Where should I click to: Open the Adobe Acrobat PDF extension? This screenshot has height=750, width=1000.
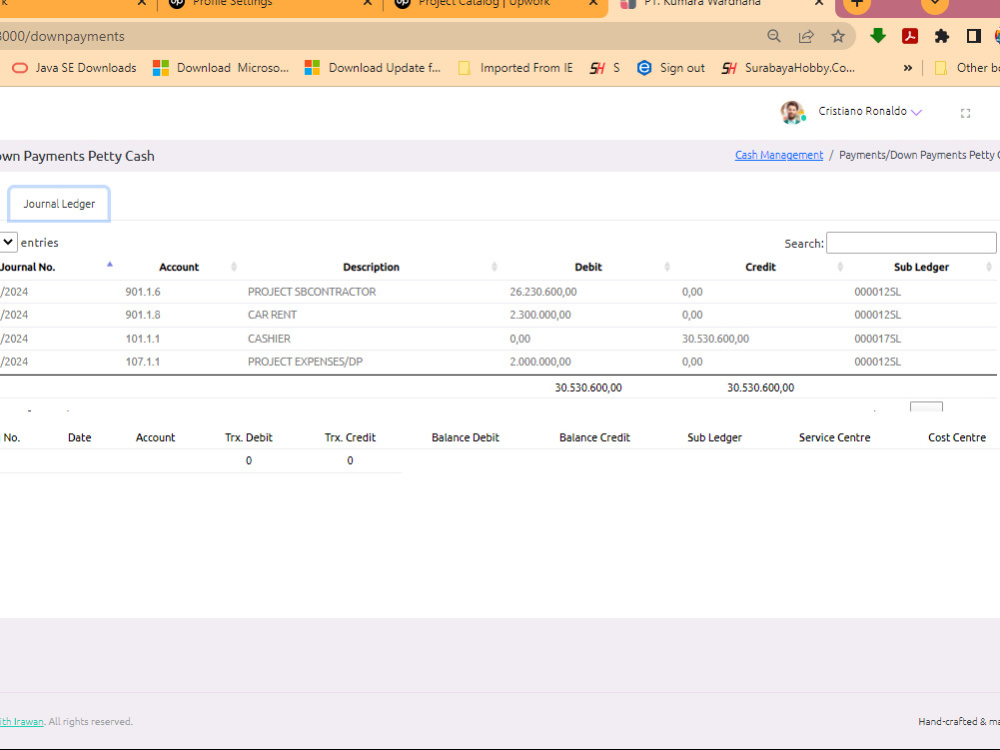[x=910, y=36]
